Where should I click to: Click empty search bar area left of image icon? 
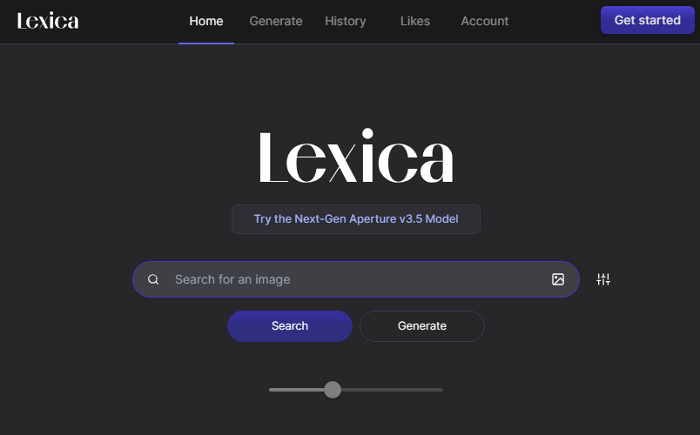(420, 280)
